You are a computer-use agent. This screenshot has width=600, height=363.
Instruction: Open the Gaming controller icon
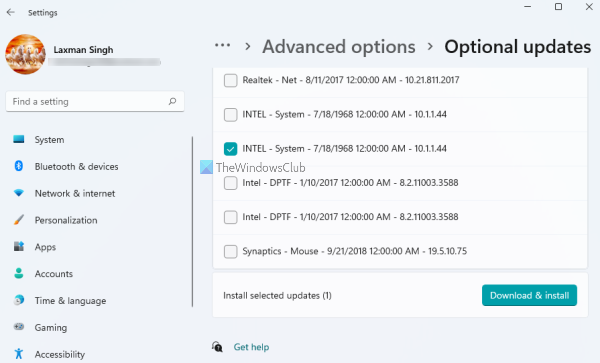19,327
